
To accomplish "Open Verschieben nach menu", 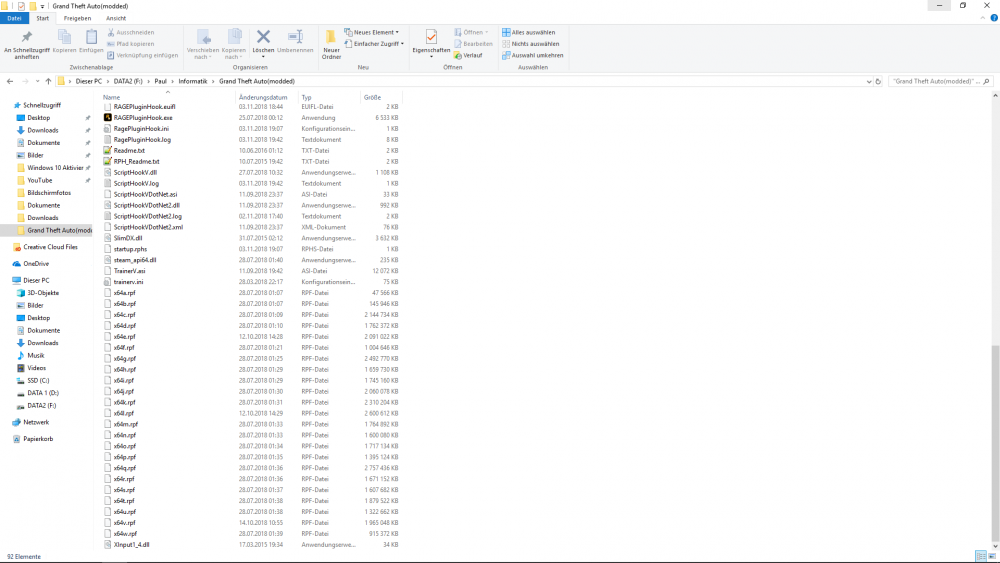I will click(203, 44).
